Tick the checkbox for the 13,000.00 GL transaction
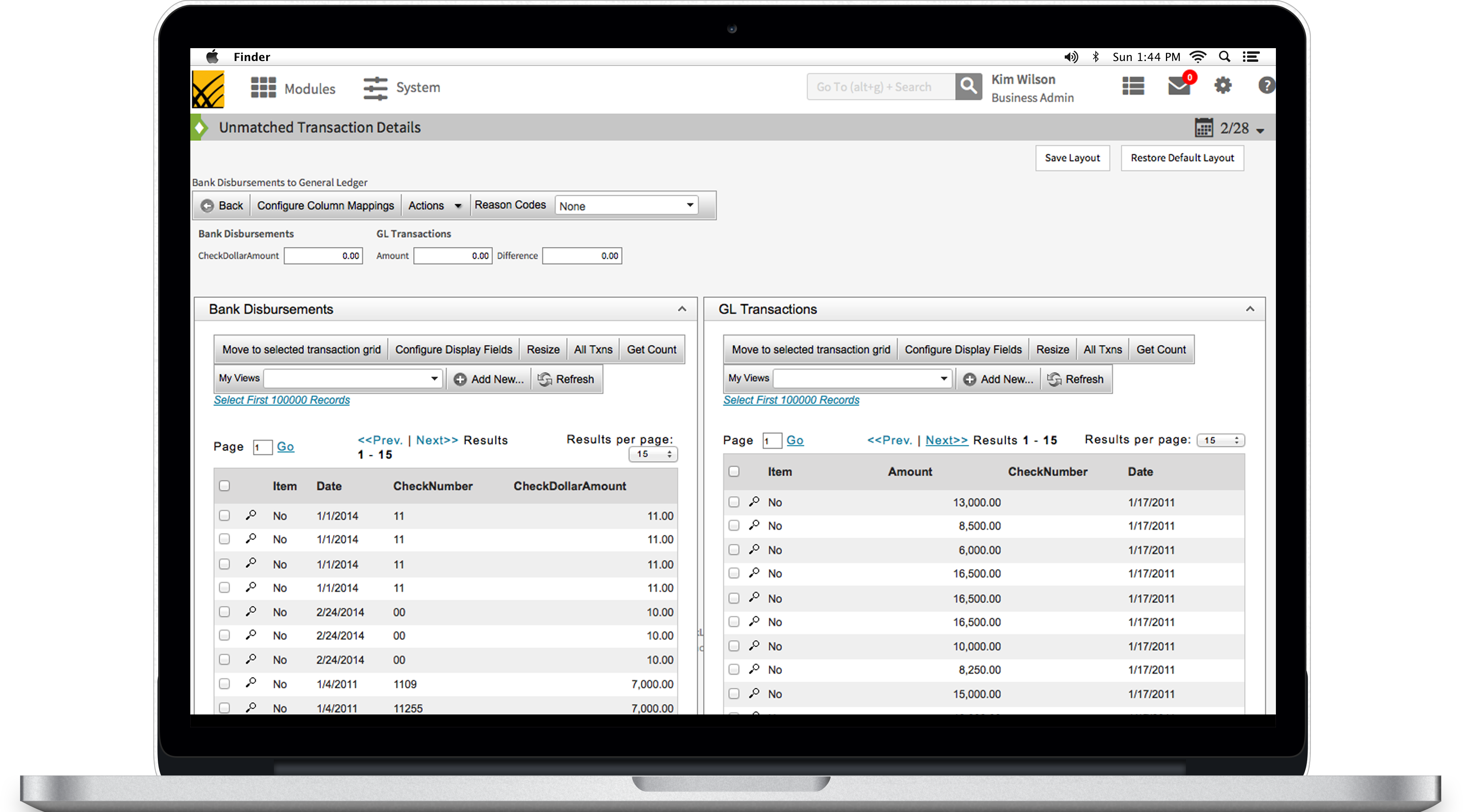Viewport: 1463px width, 812px height. (734, 502)
